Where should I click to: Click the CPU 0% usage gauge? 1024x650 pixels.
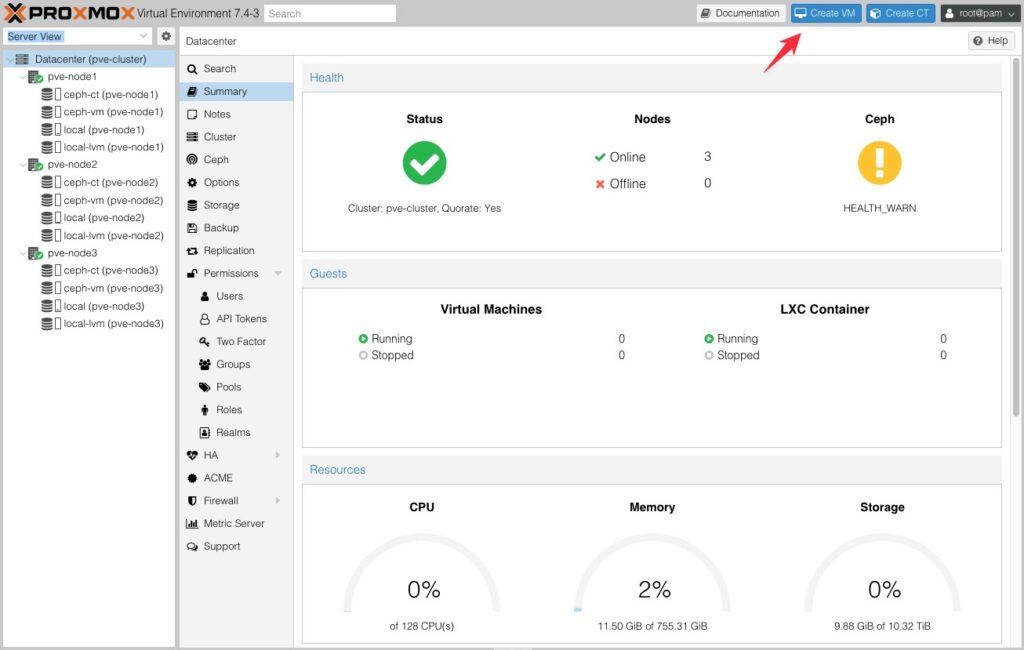click(422, 574)
